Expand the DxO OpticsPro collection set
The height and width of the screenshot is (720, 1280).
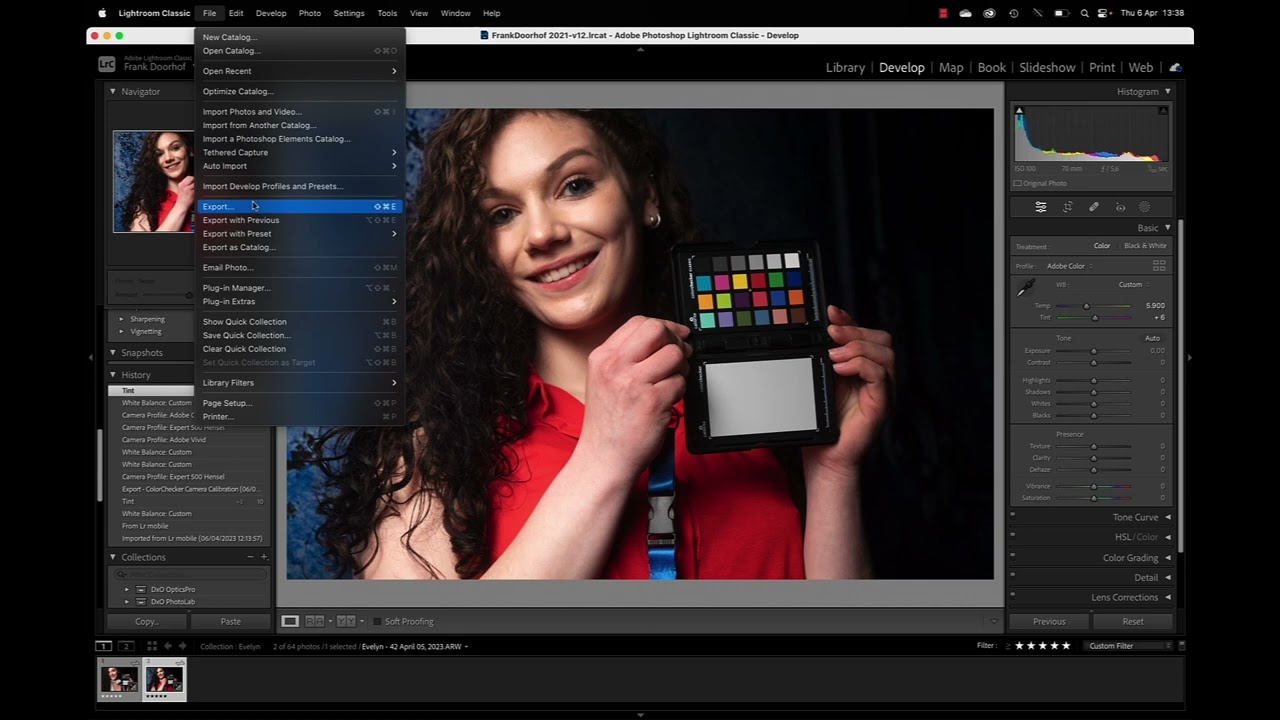click(x=127, y=589)
